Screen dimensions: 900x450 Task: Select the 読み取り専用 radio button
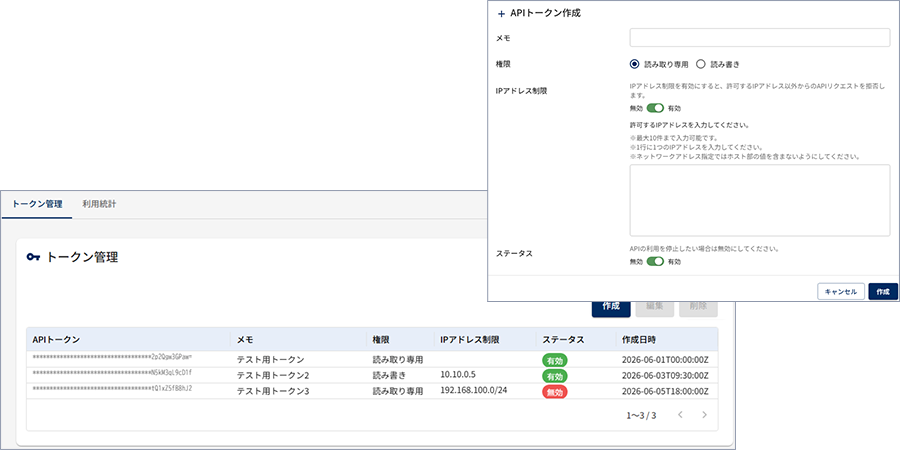point(634,64)
